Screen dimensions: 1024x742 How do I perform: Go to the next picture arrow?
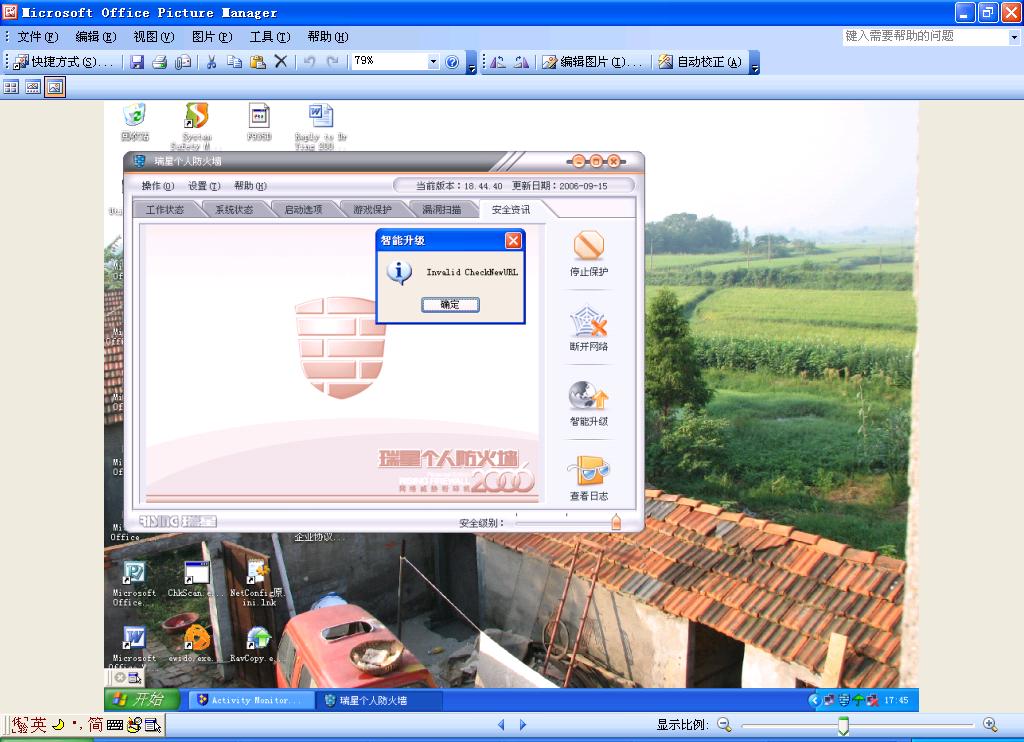click(522, 724)
